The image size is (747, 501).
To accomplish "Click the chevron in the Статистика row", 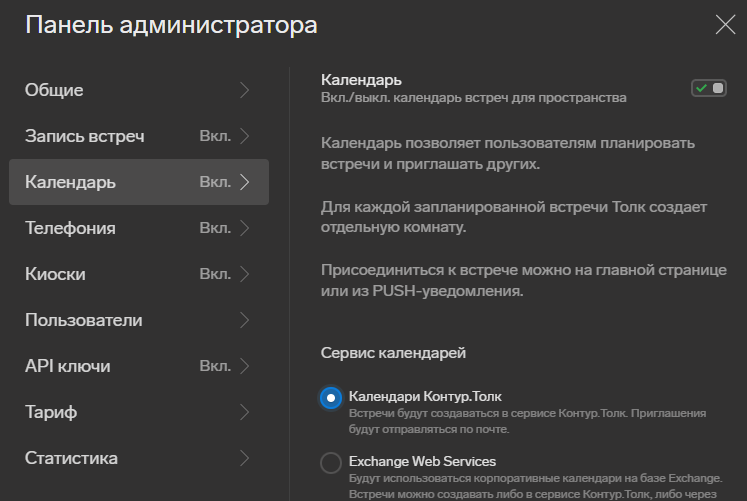I will pyautogui.click(x=244, y=458).
